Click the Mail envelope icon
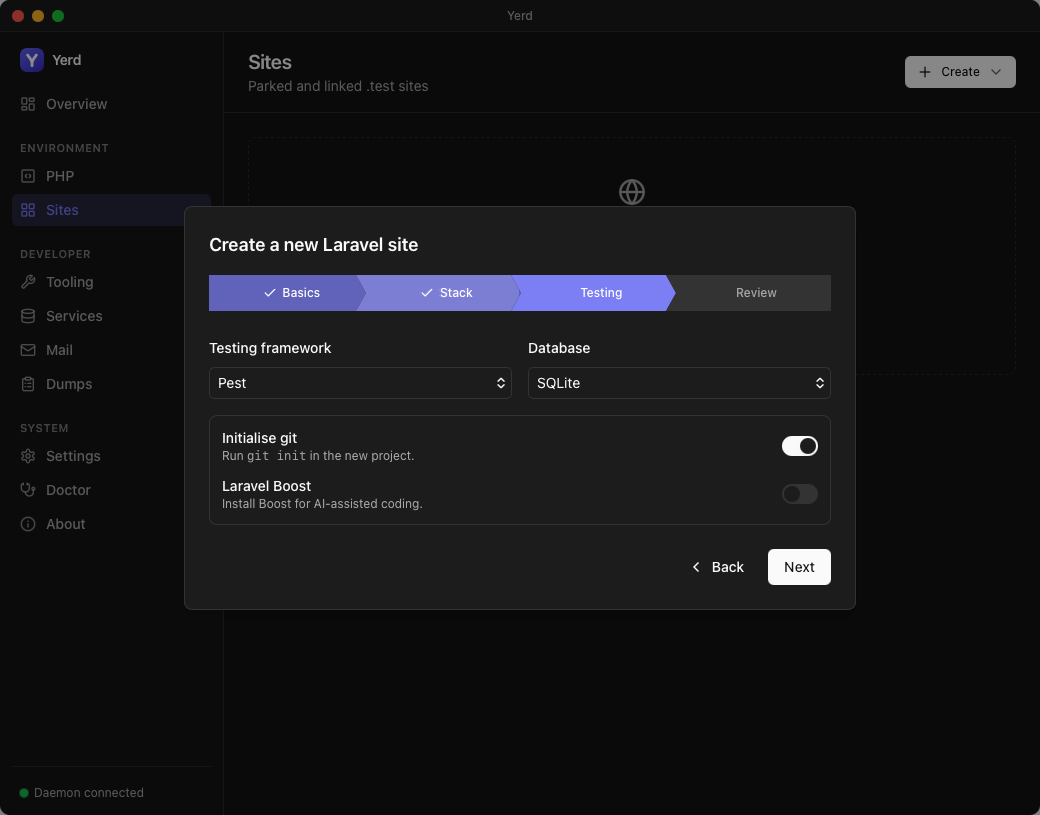 (28, 350)
